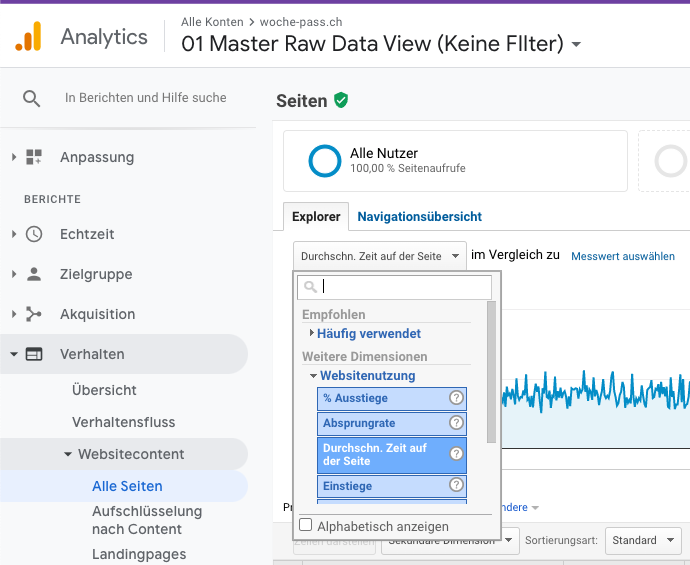The height and width of the screenshot is (565, 690).
Task: Open the Verhaltensfluss report
Action: tap(124, 422)
